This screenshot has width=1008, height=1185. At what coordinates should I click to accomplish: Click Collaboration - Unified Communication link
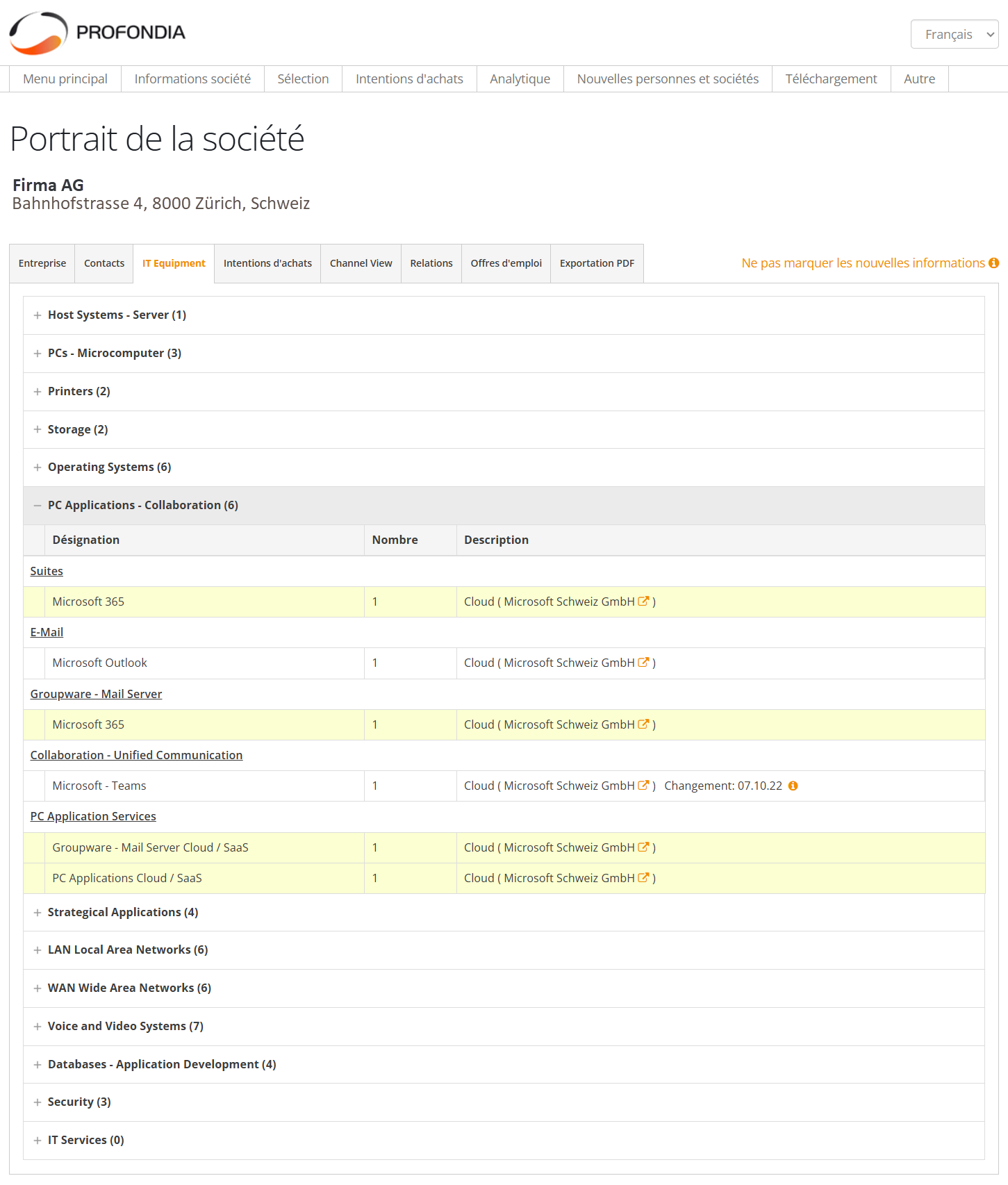coord(136,755)
